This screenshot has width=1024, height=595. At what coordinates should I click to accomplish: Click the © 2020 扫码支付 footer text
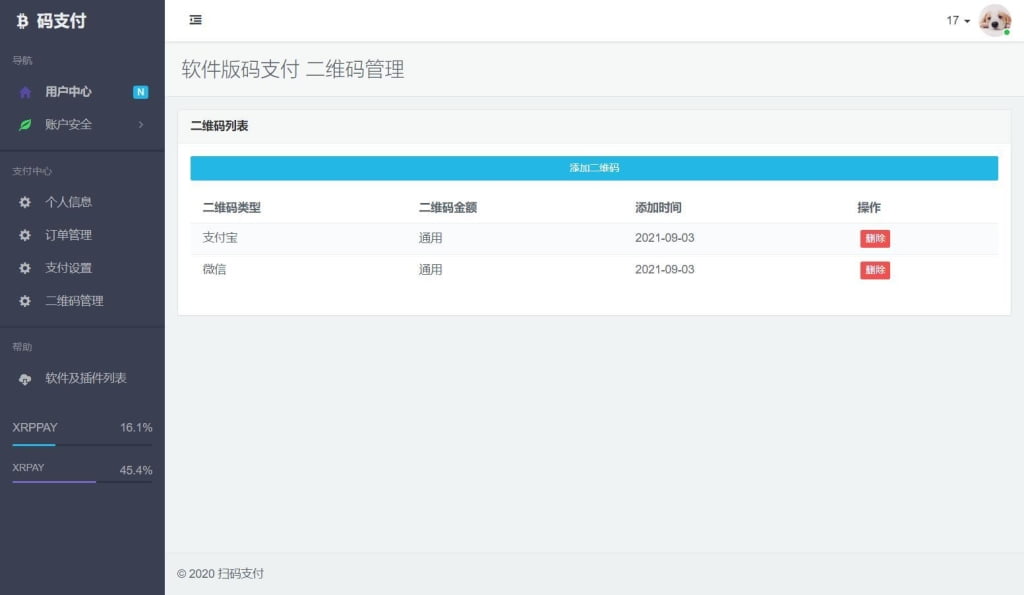pyautogui.click(x=220, y=573)
